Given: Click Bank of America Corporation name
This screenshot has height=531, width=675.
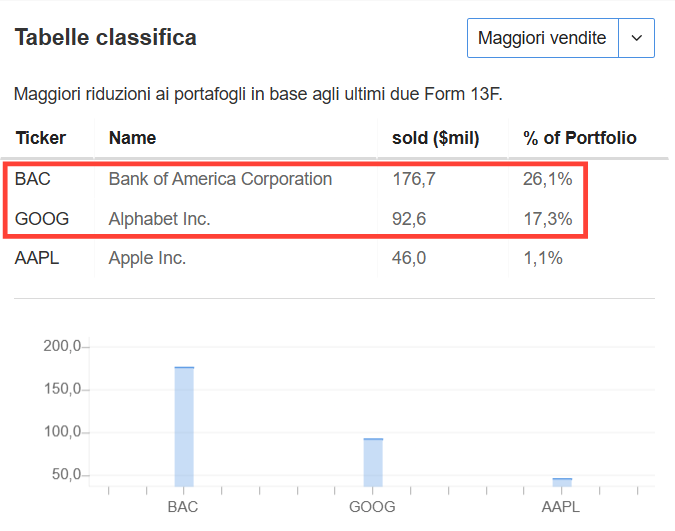Looking at the screenshot, I should click(220, 179).
